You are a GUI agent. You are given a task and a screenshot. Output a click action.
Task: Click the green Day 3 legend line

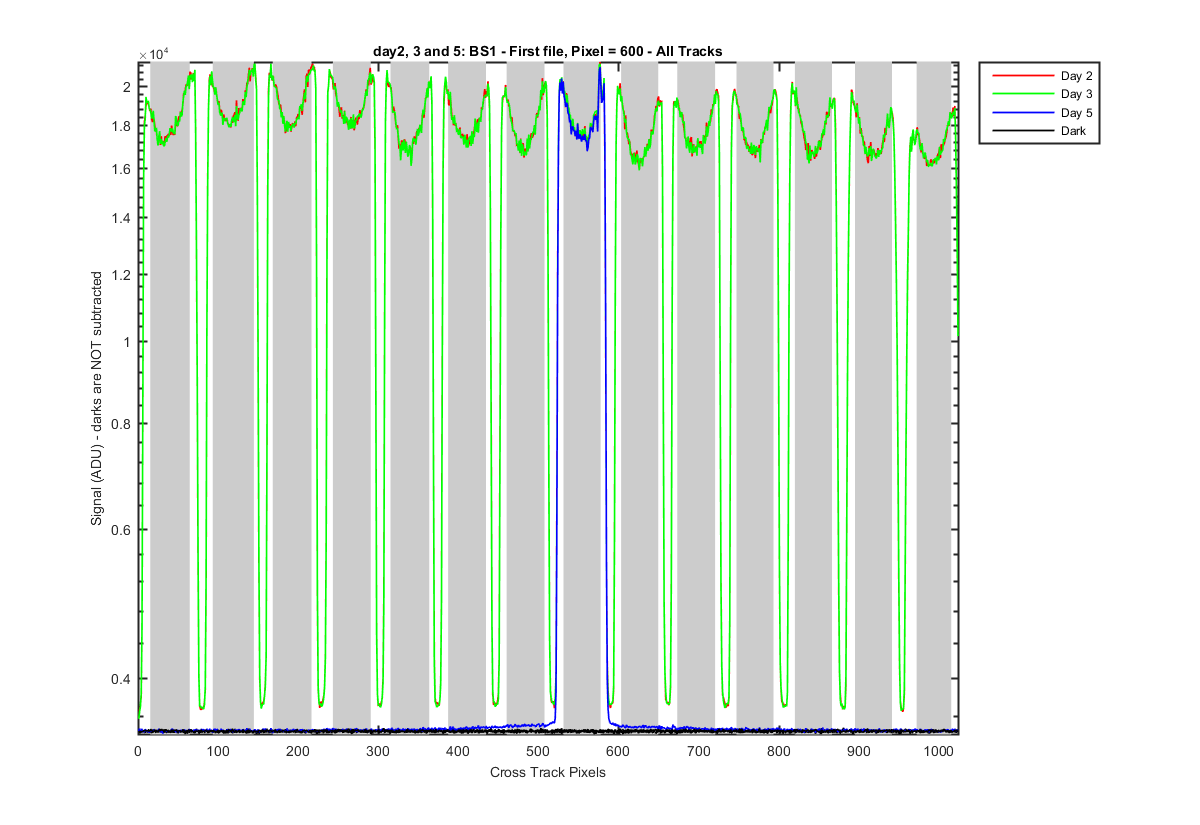pos(1021,94)
